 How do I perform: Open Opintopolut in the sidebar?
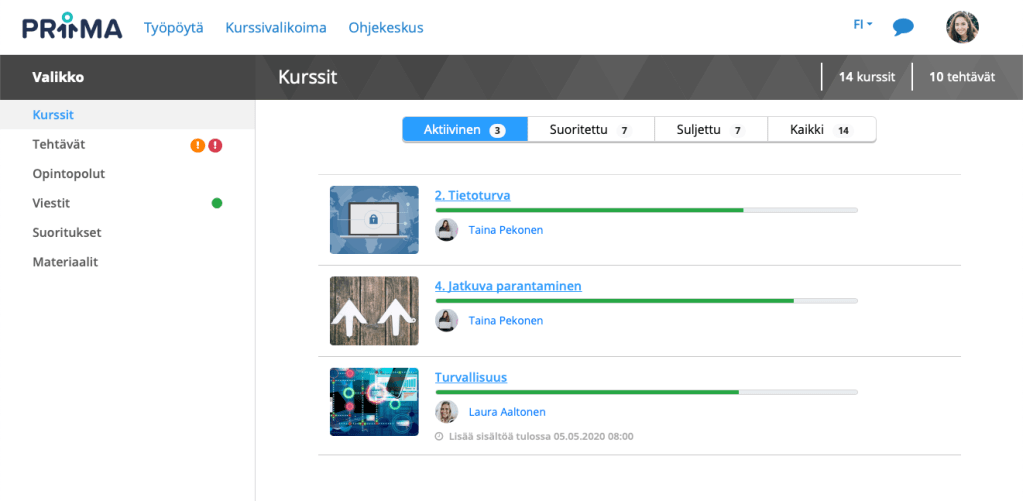69,174
